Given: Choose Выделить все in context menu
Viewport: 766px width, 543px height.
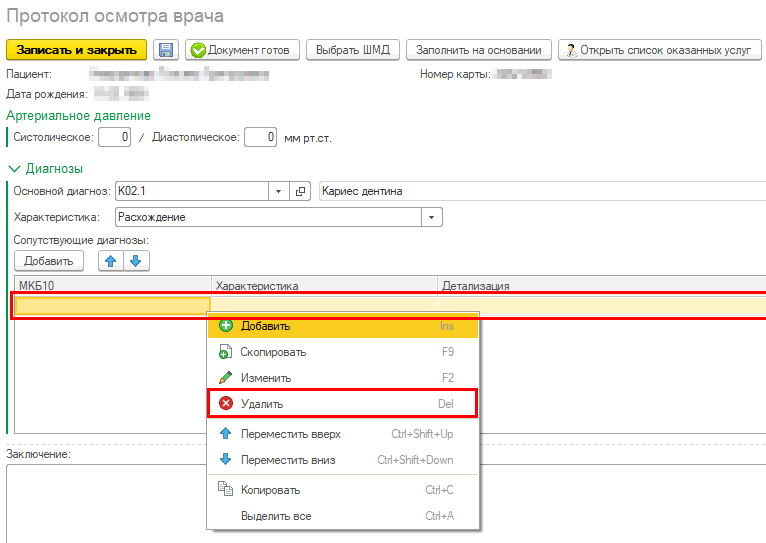Looking at the screenshot, I should [x=275, y=516].
